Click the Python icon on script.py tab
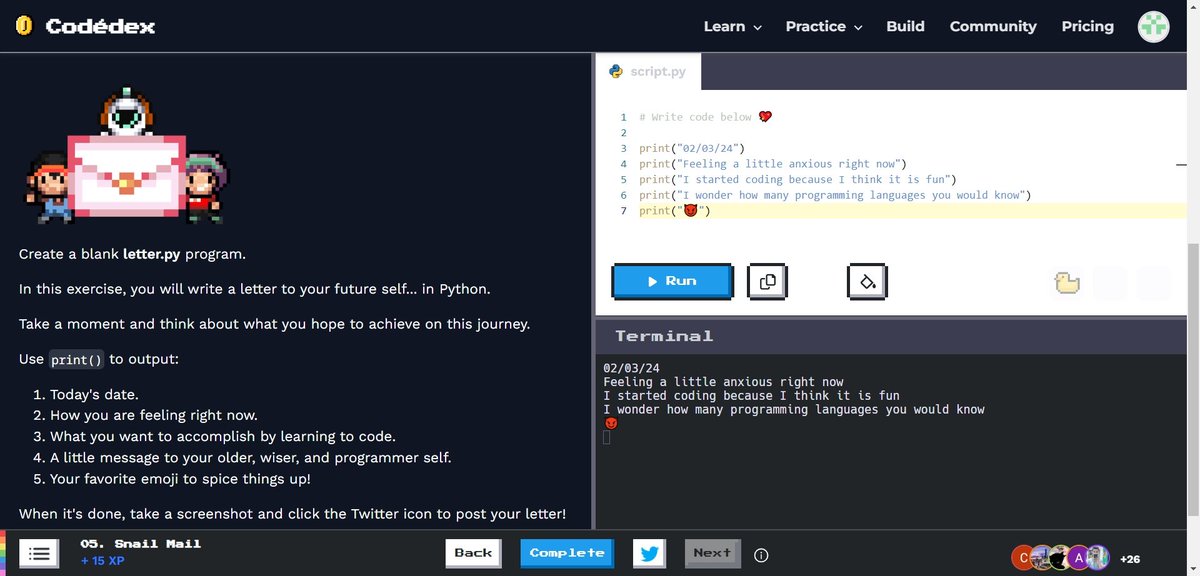 click(x=614, y=71)
